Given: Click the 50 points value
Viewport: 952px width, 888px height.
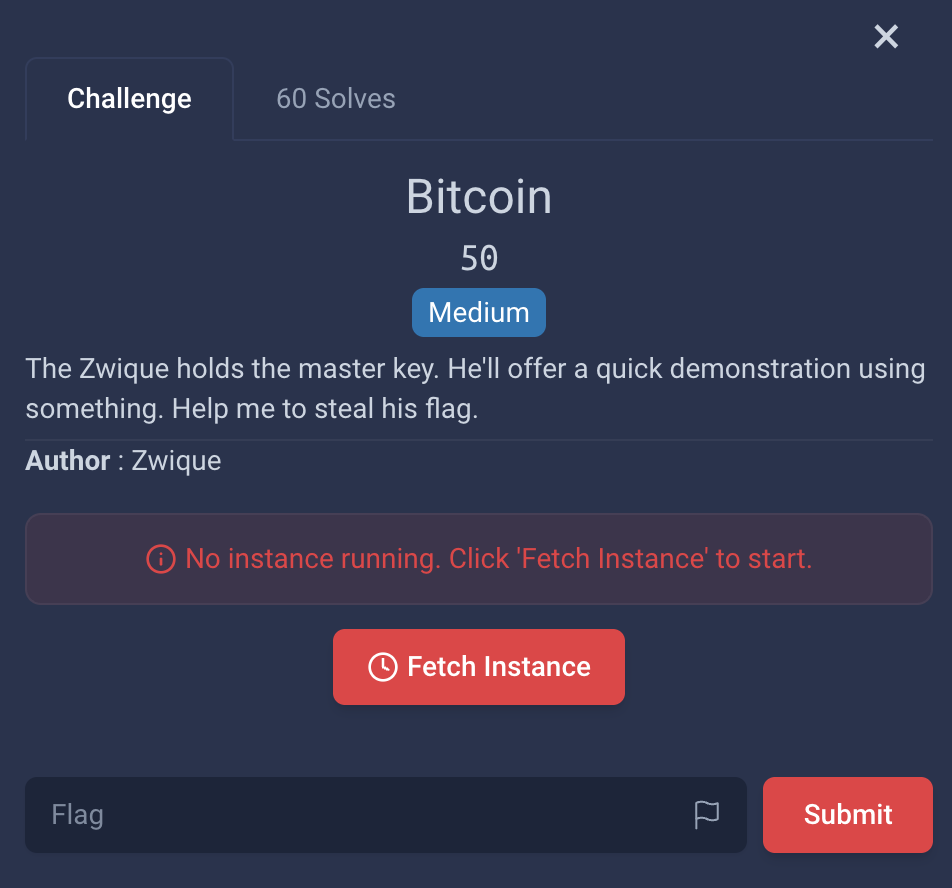Looking at the screenshot, I should 479,259.
